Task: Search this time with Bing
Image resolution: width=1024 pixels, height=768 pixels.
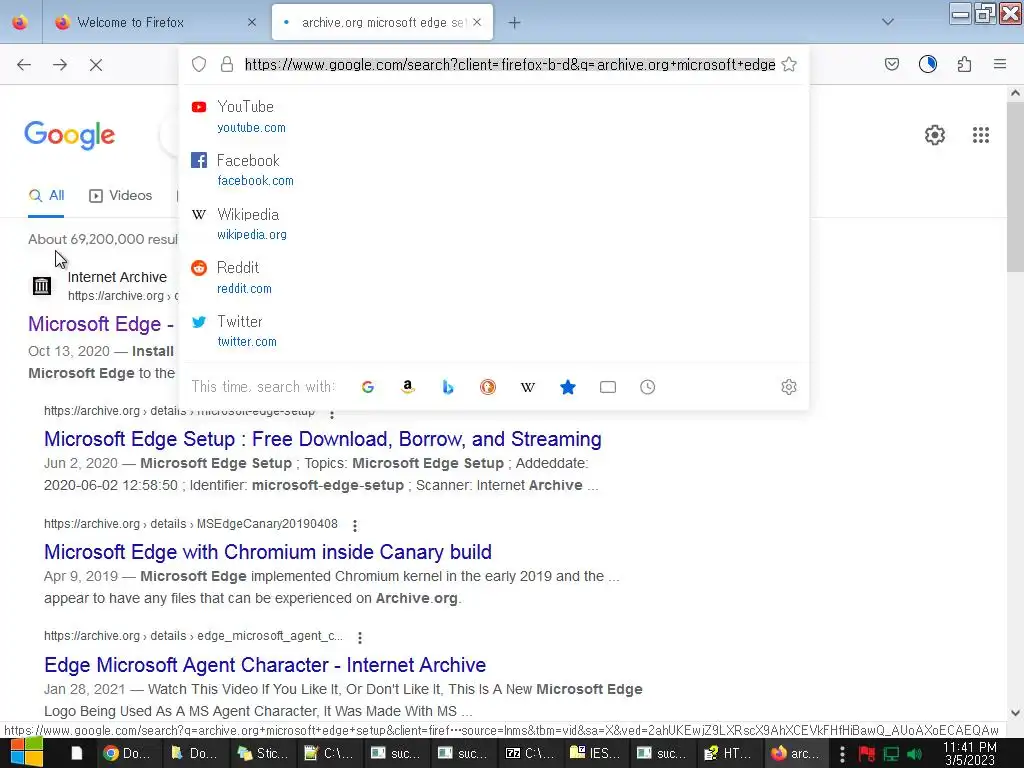Action: 448,387
